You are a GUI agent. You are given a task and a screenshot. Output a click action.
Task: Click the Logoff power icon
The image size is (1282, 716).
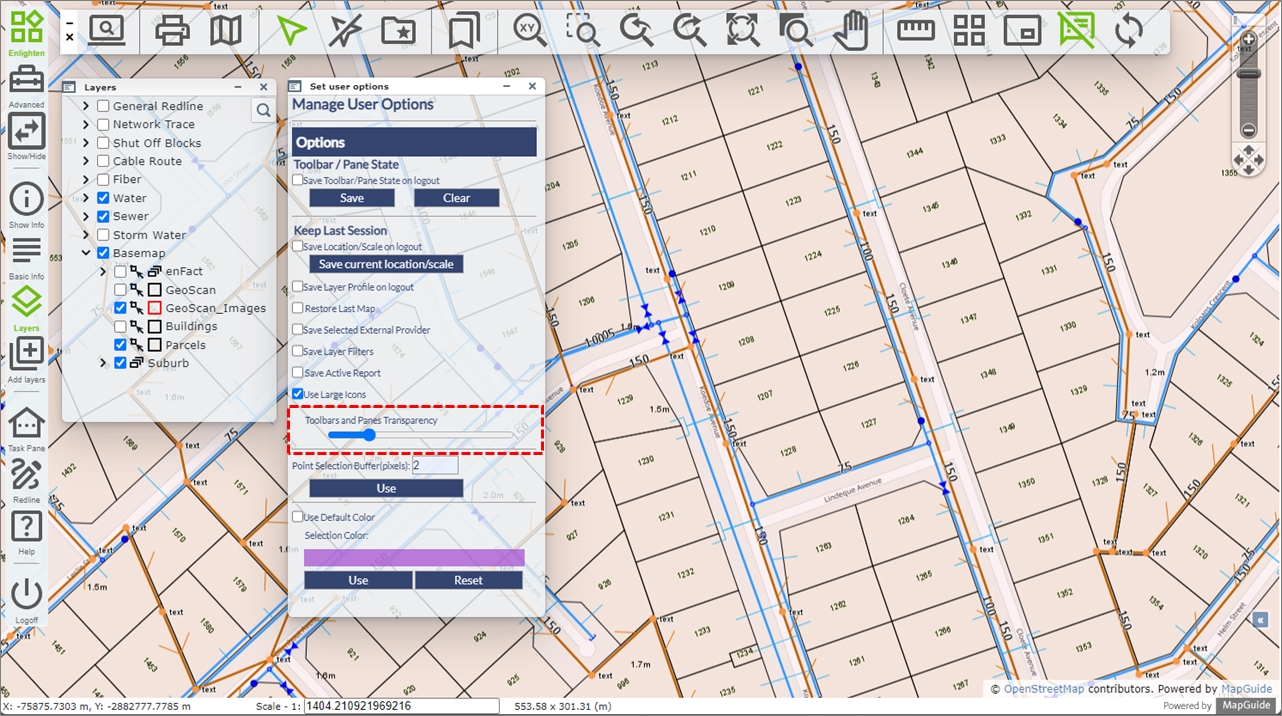26,594
